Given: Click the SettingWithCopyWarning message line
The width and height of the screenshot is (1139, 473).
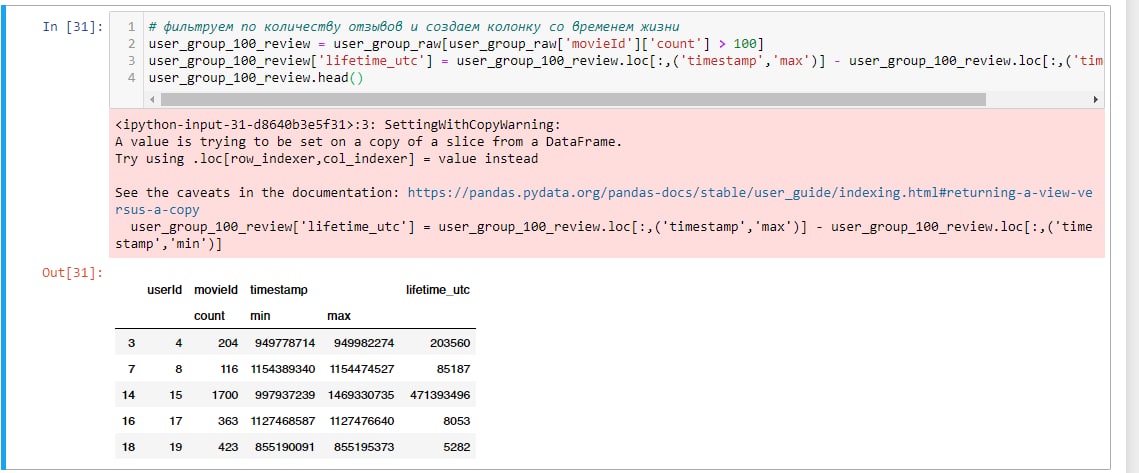Looking at the screenshot, I should (x=338, y=124).
